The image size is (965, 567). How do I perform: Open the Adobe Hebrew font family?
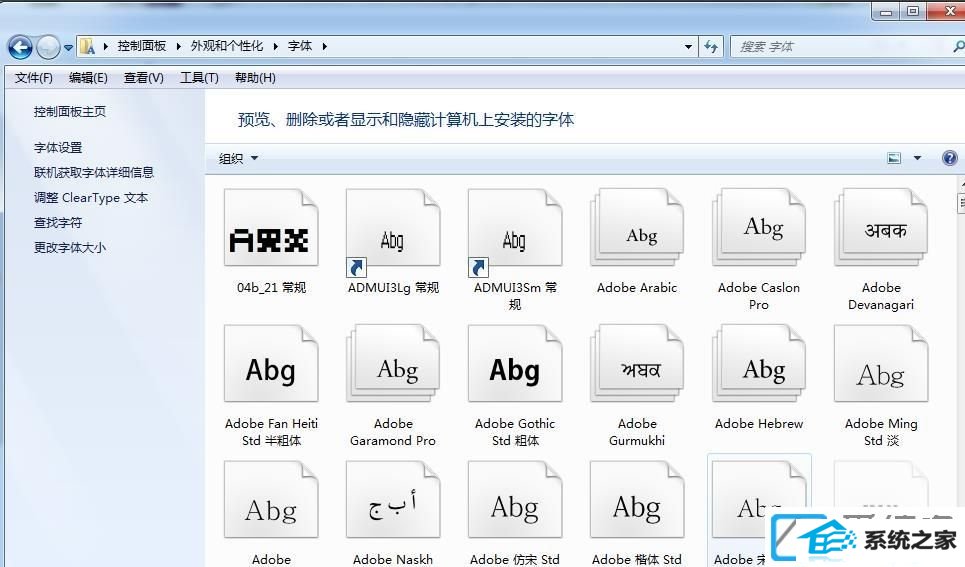point(759,364)
